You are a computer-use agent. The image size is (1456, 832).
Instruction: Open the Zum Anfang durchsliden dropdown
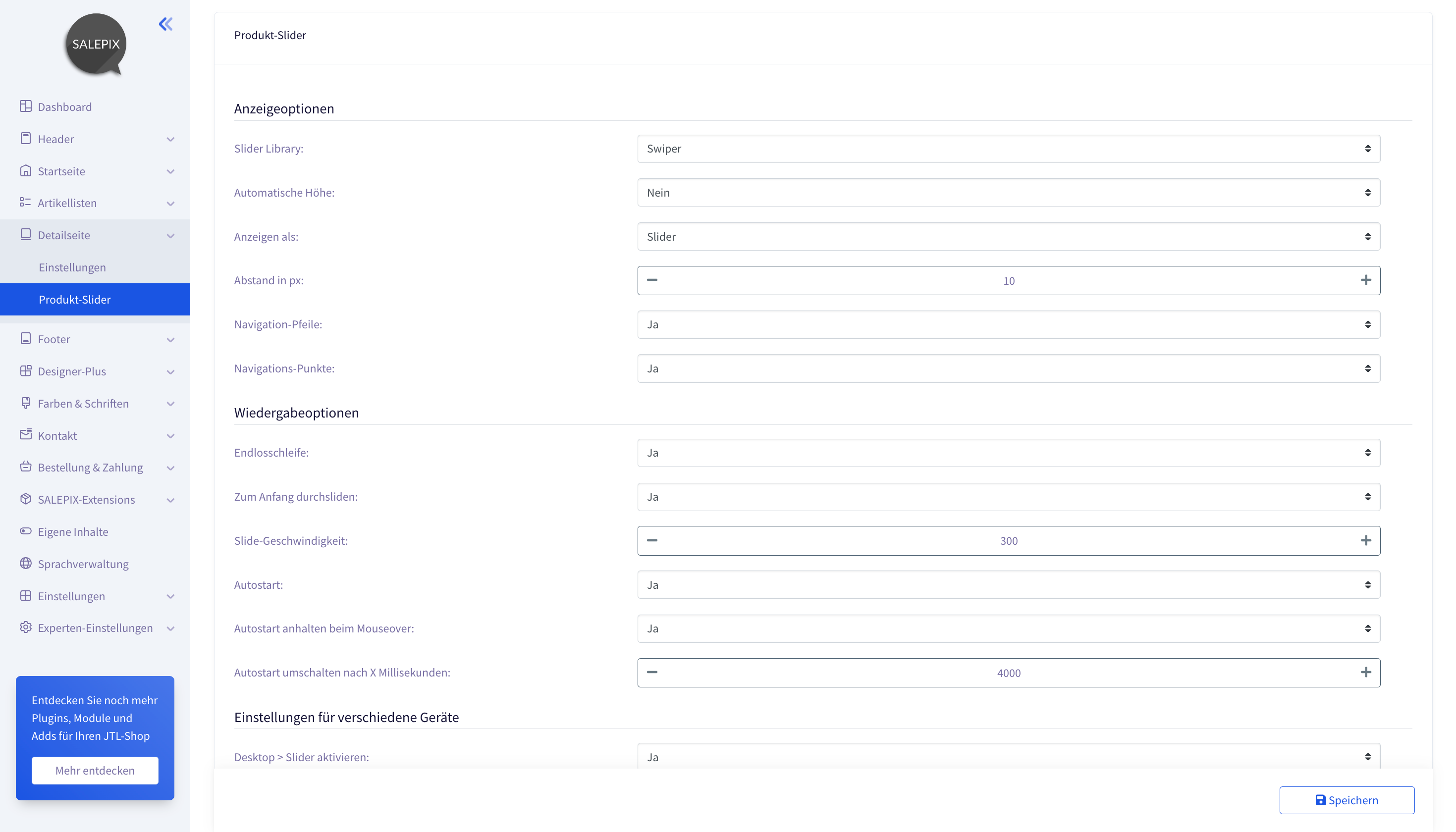coord(1009,497)
